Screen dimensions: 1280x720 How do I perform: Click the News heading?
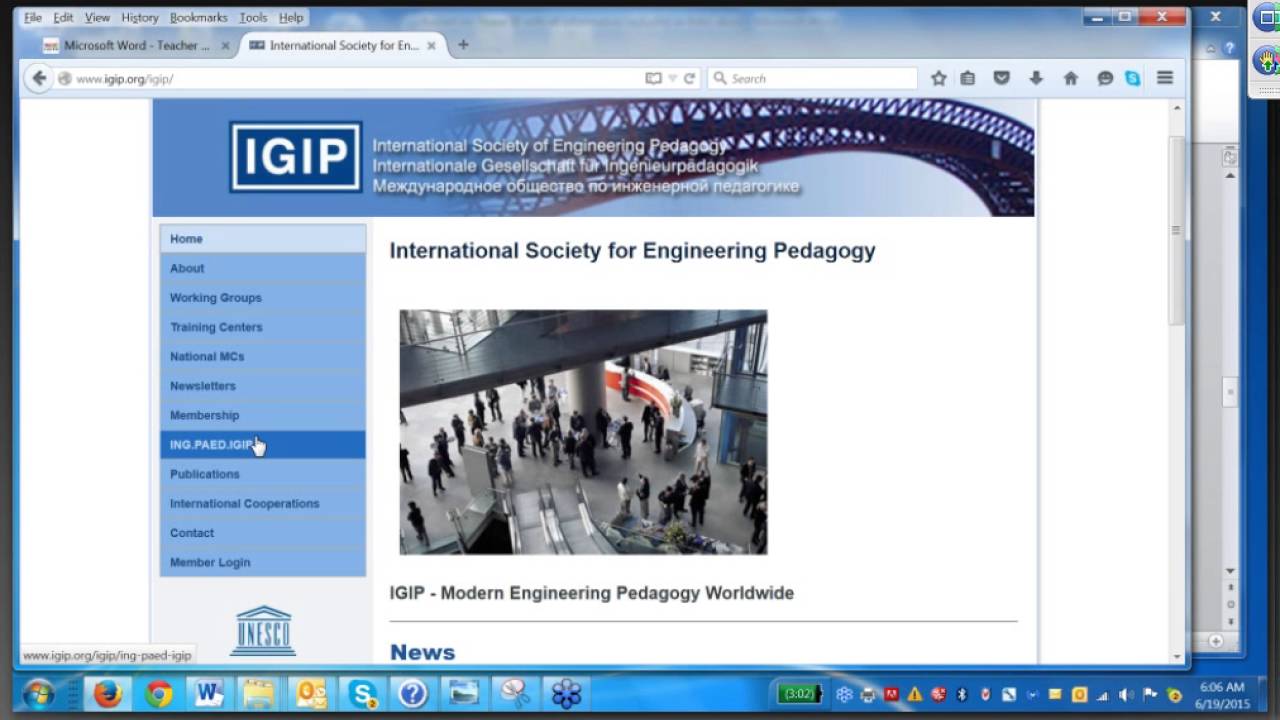[422, 652]
